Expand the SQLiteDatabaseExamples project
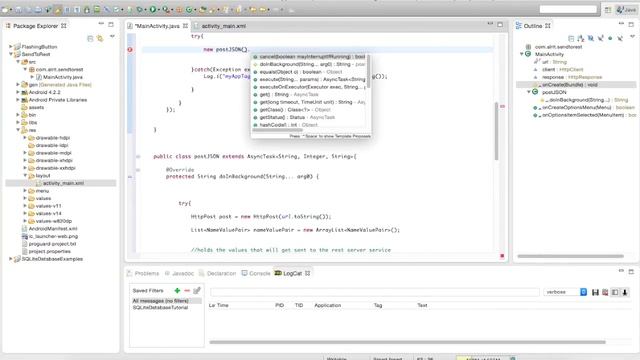This screenshot has width=640, height=360. (11, 259)
